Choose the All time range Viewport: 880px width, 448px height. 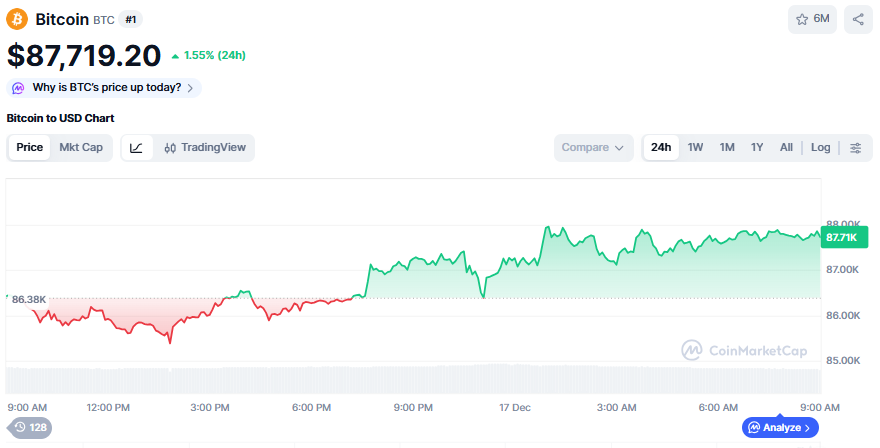(786, 148)
